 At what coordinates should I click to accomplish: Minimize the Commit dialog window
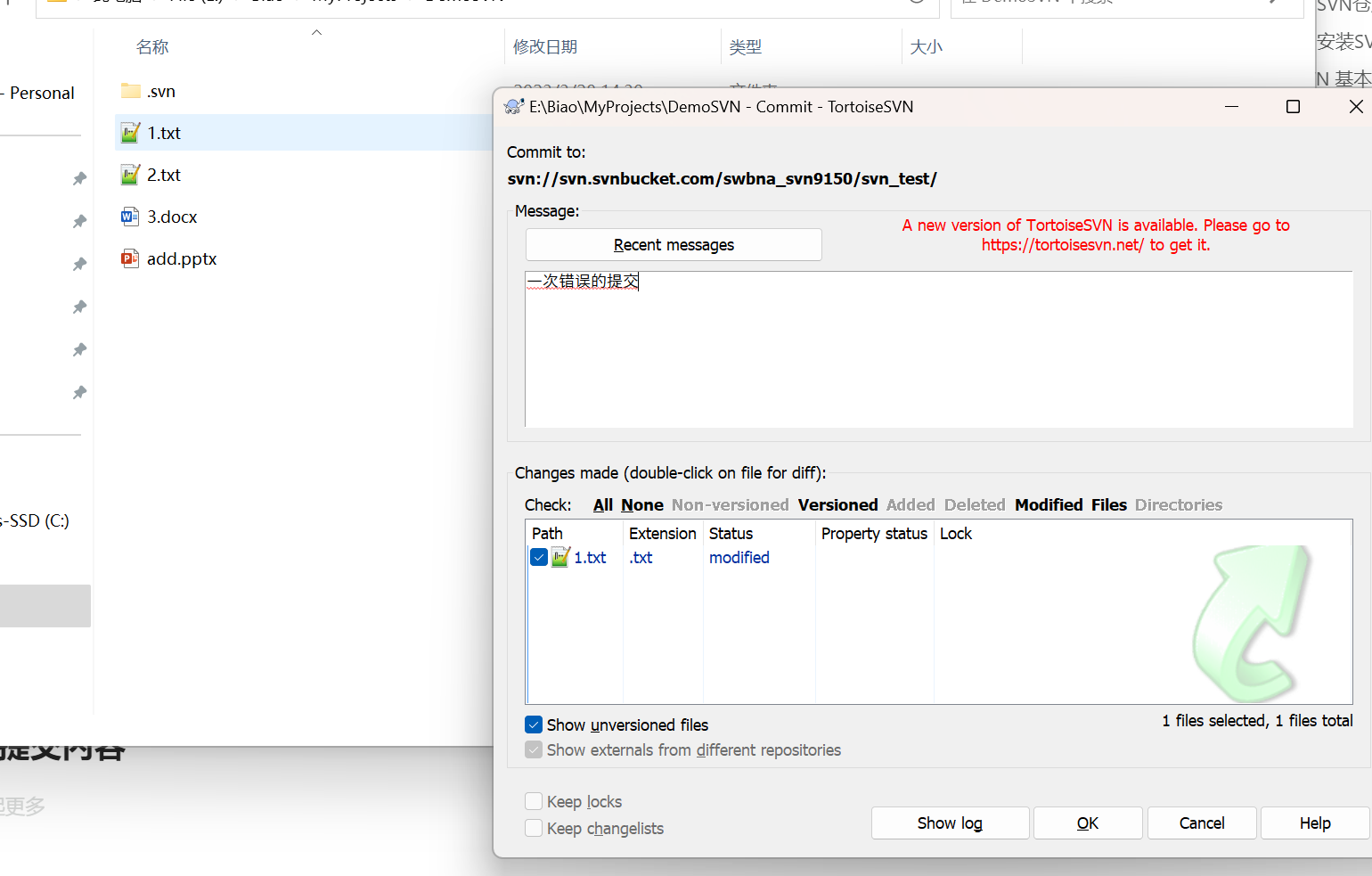1231,107
